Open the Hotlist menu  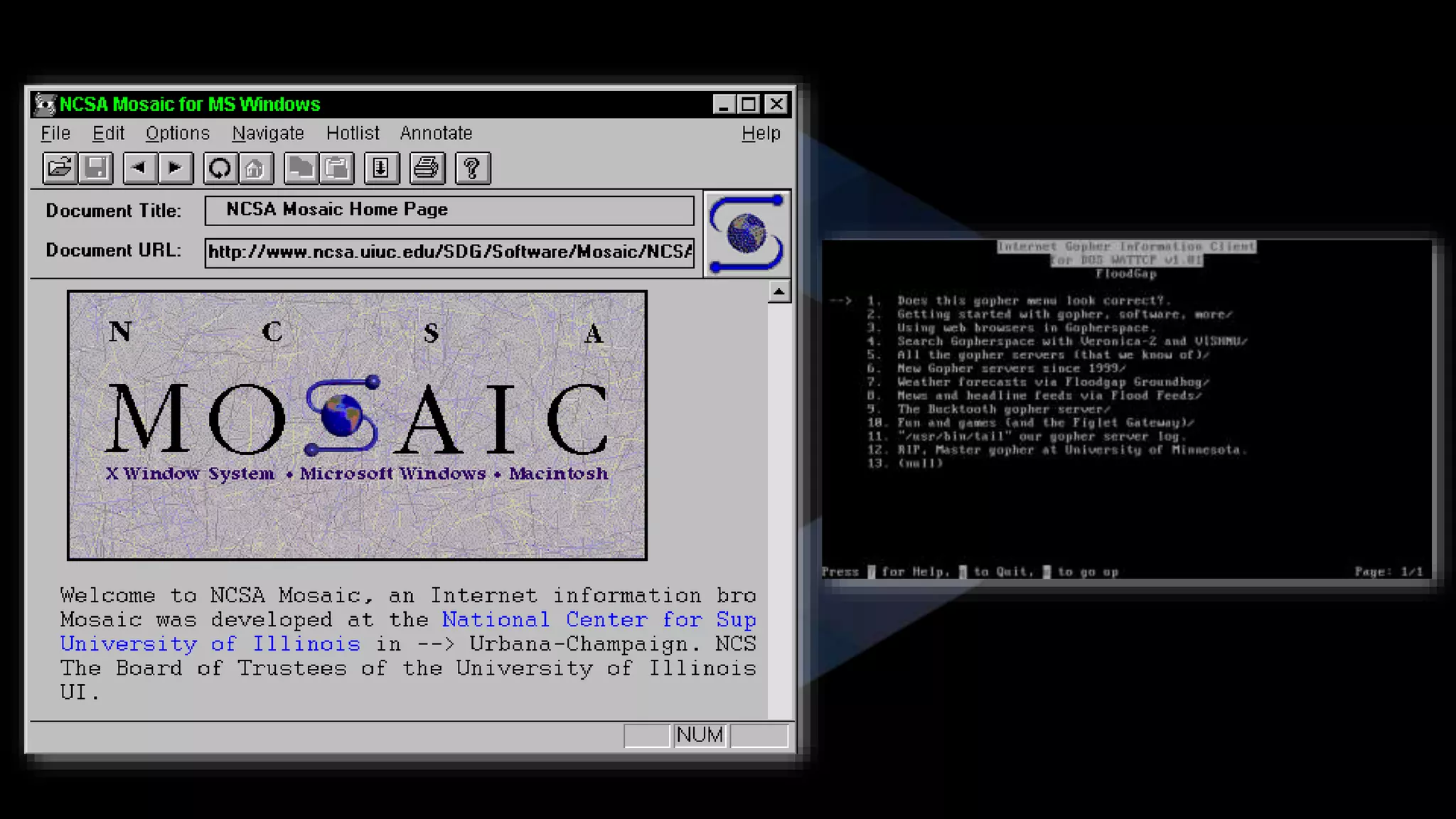353,134
